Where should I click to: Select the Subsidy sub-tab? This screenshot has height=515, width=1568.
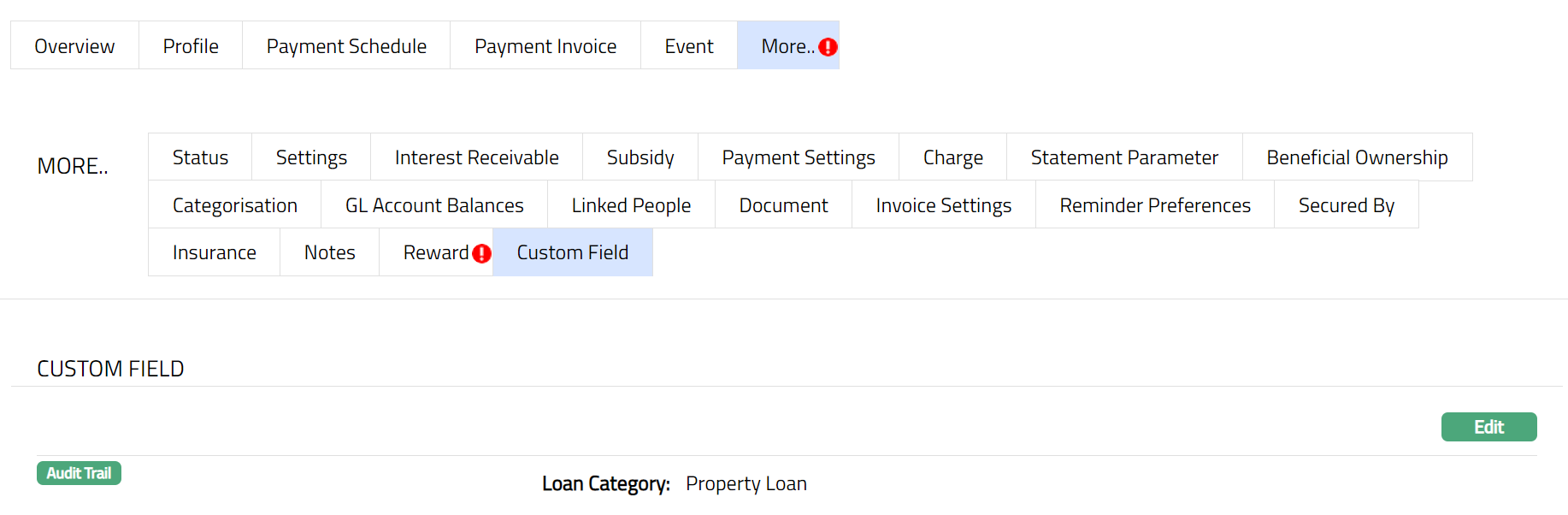[x=640, y=157]
